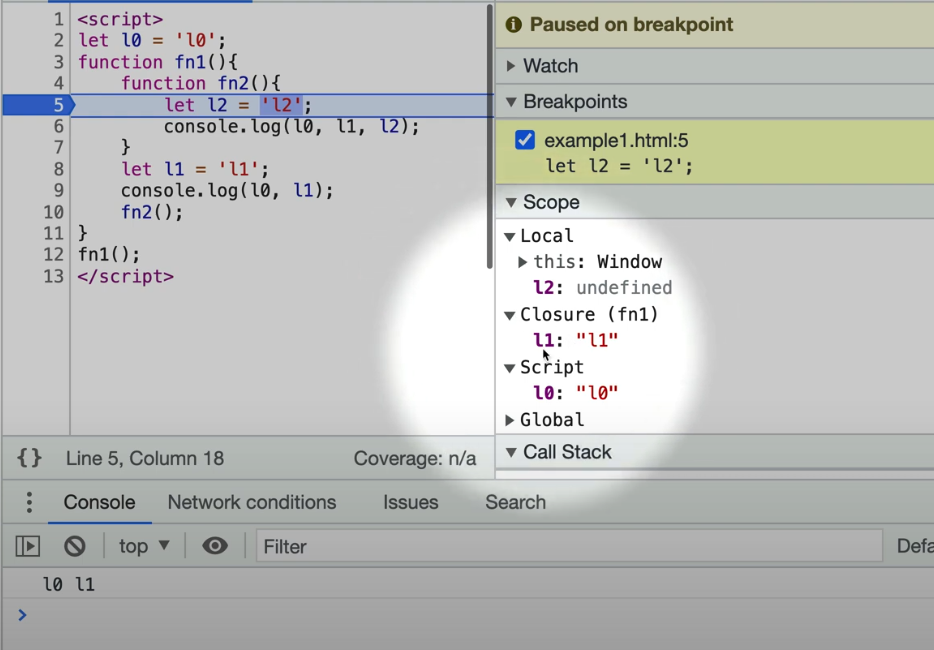Screen dimensions: 934x650
Task: Click the console prompt arrow
Action: (22, 614)
